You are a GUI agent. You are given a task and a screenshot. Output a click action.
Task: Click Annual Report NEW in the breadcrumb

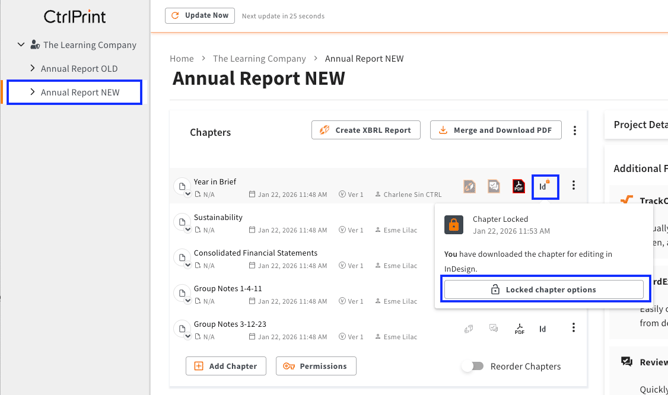[364, 58]
